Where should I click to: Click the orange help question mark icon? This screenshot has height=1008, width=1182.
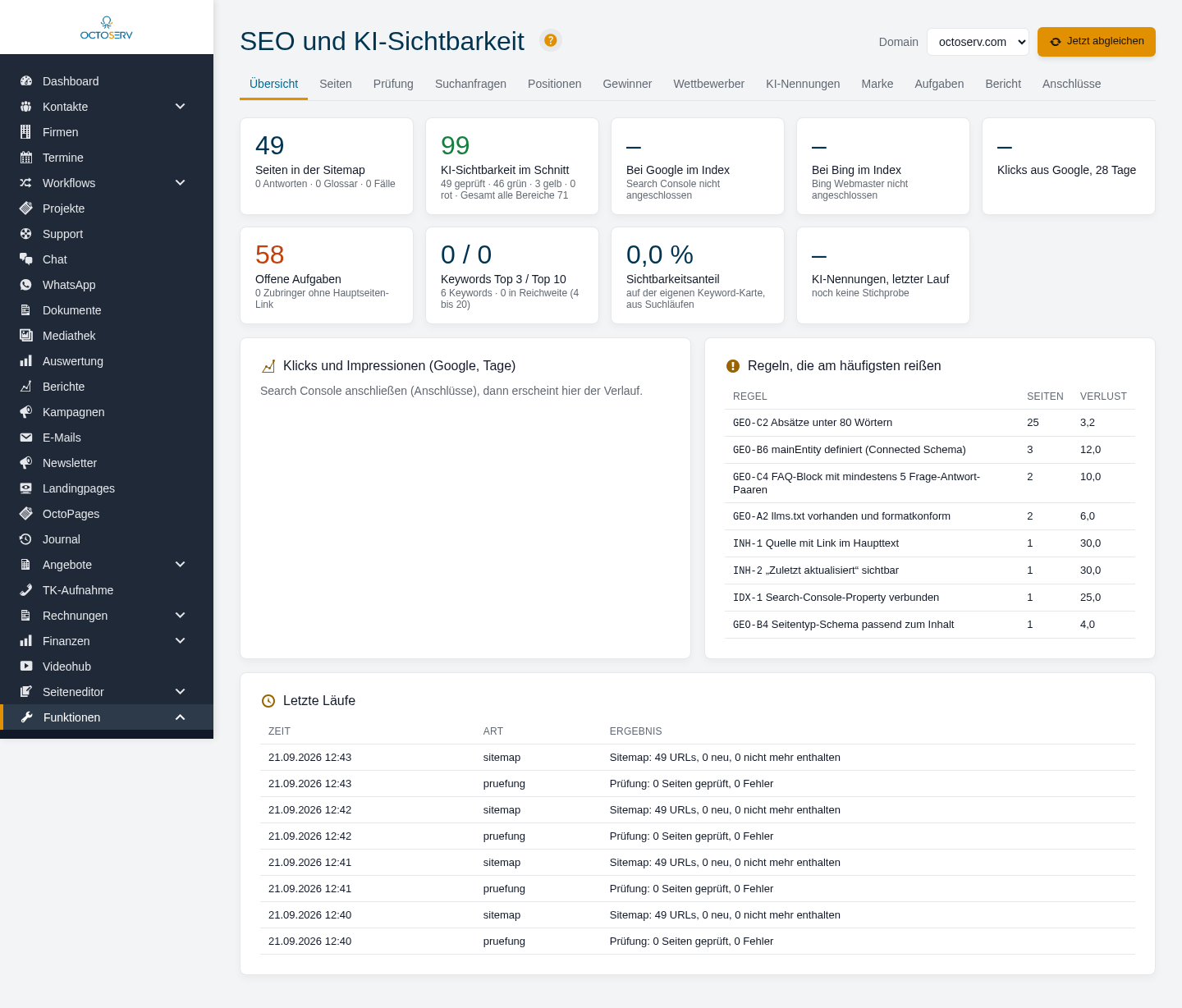point(551,40)
